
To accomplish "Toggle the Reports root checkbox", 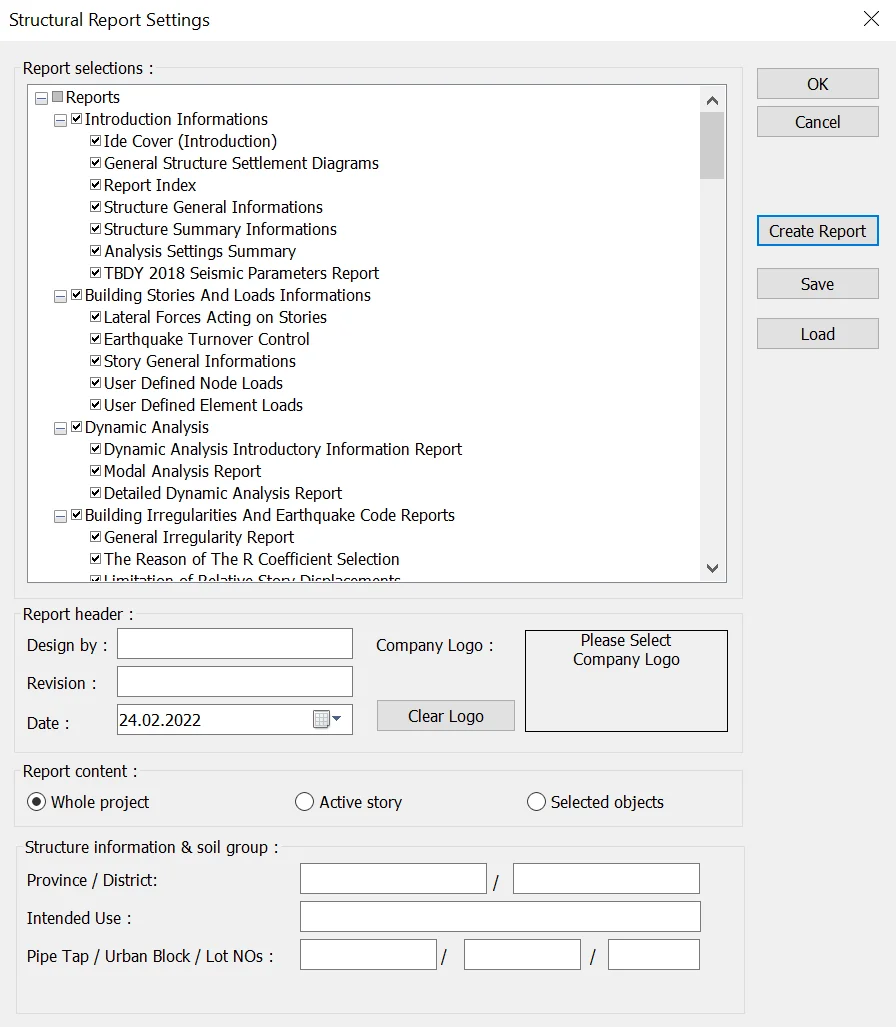I will (58, 97).
